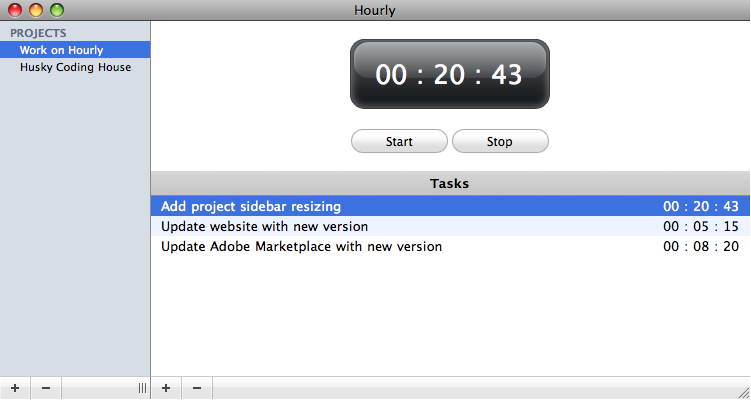
Task: Click the window resize corner grip
Action: 744,393
